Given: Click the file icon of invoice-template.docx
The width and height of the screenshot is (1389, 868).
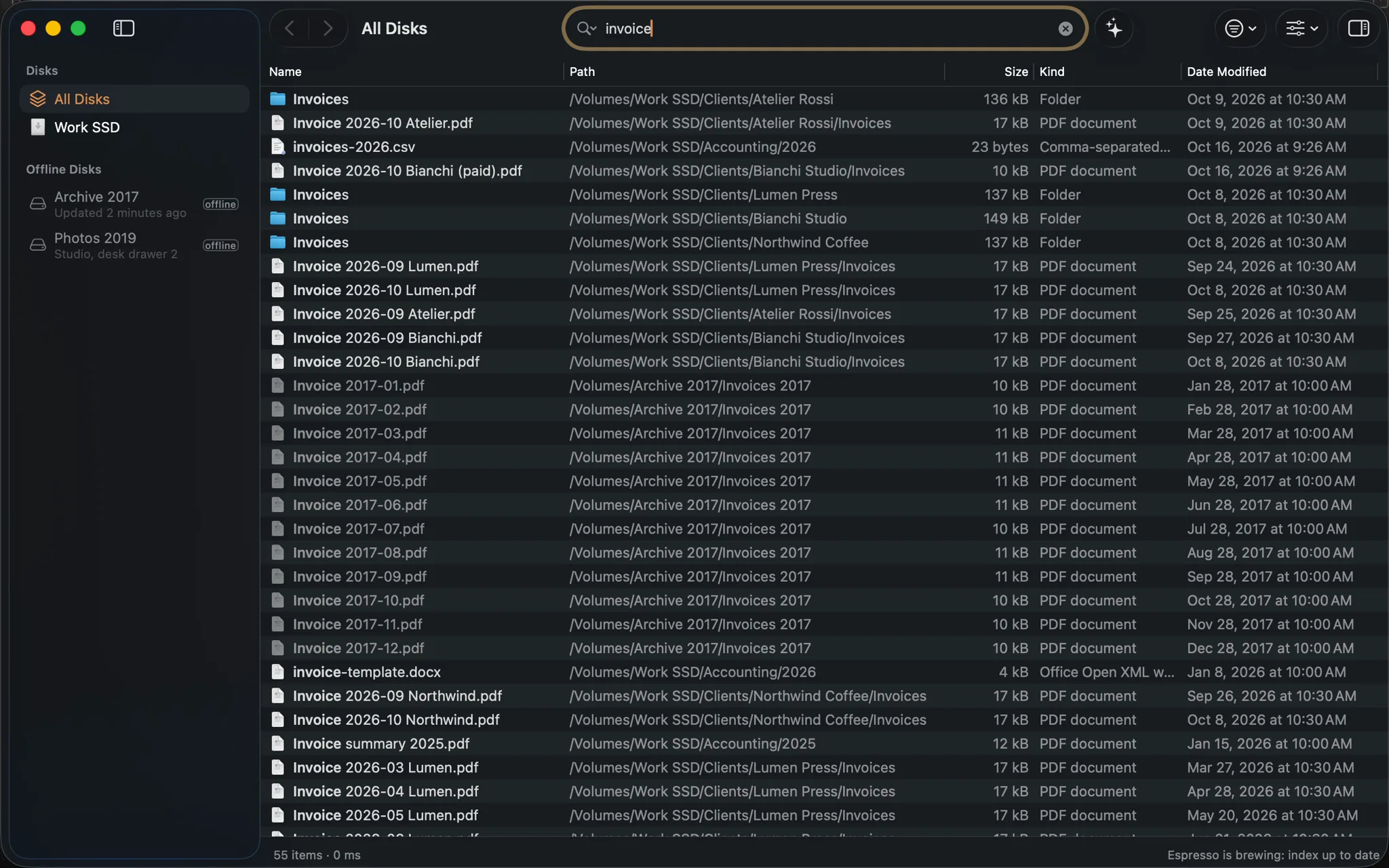Looking at the screenshot, I should coord(277,672).
